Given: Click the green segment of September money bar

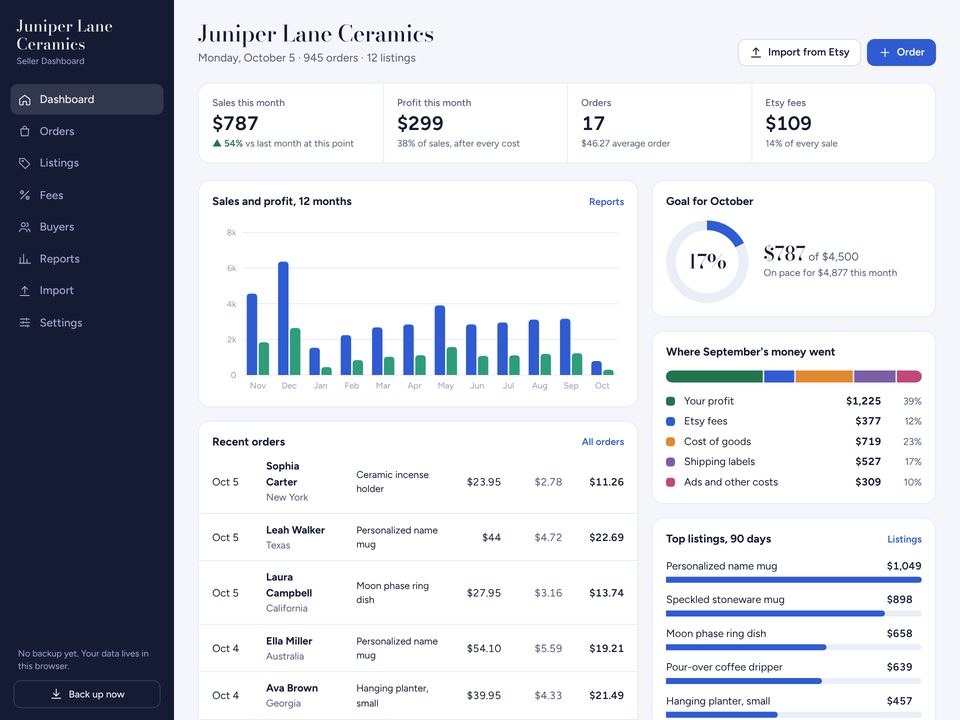Looking at the screenshot, I should coord(714,377).
